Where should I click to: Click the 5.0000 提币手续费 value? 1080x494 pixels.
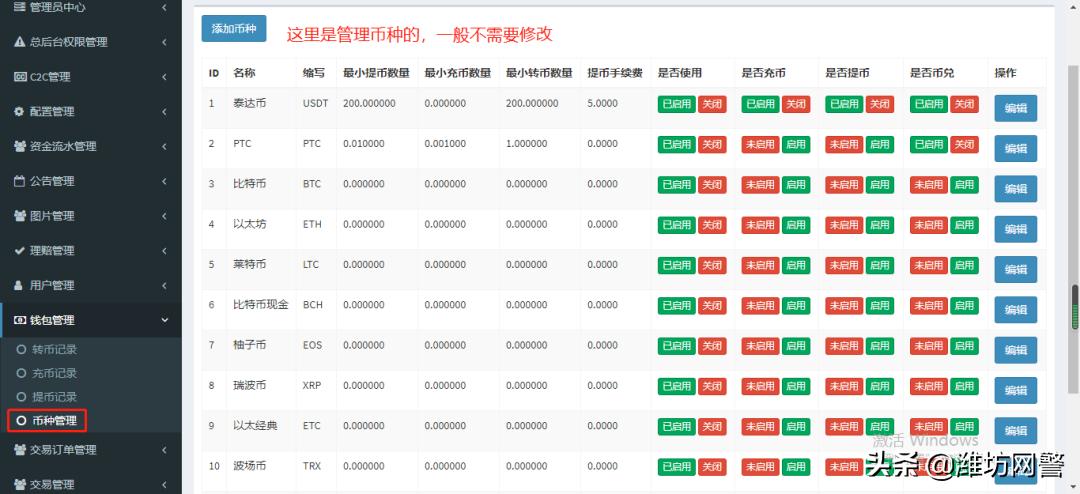click(x=603, y=103)
